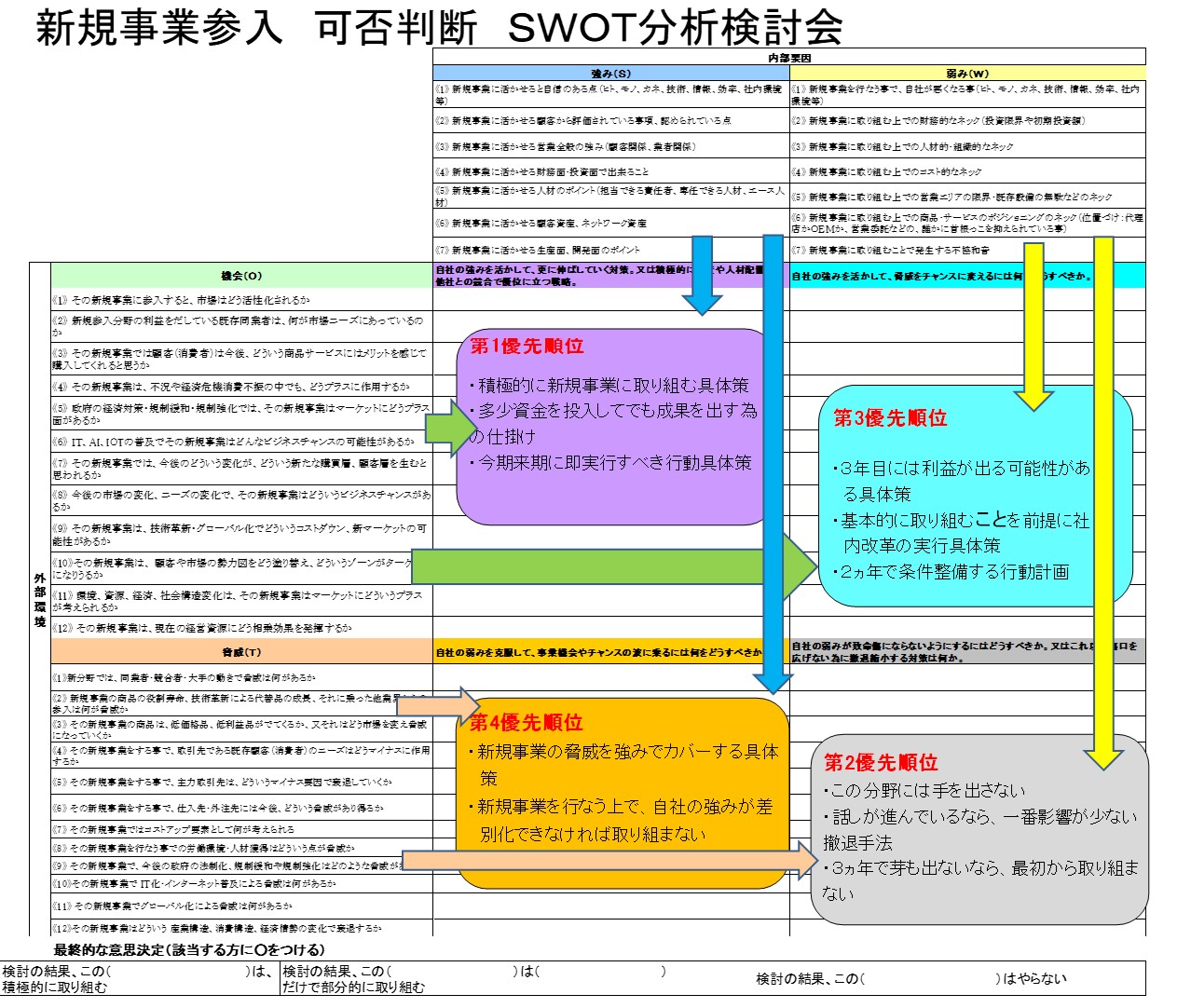
Task: Open the purple 第1優先順位 box
Action: (610, 429)
